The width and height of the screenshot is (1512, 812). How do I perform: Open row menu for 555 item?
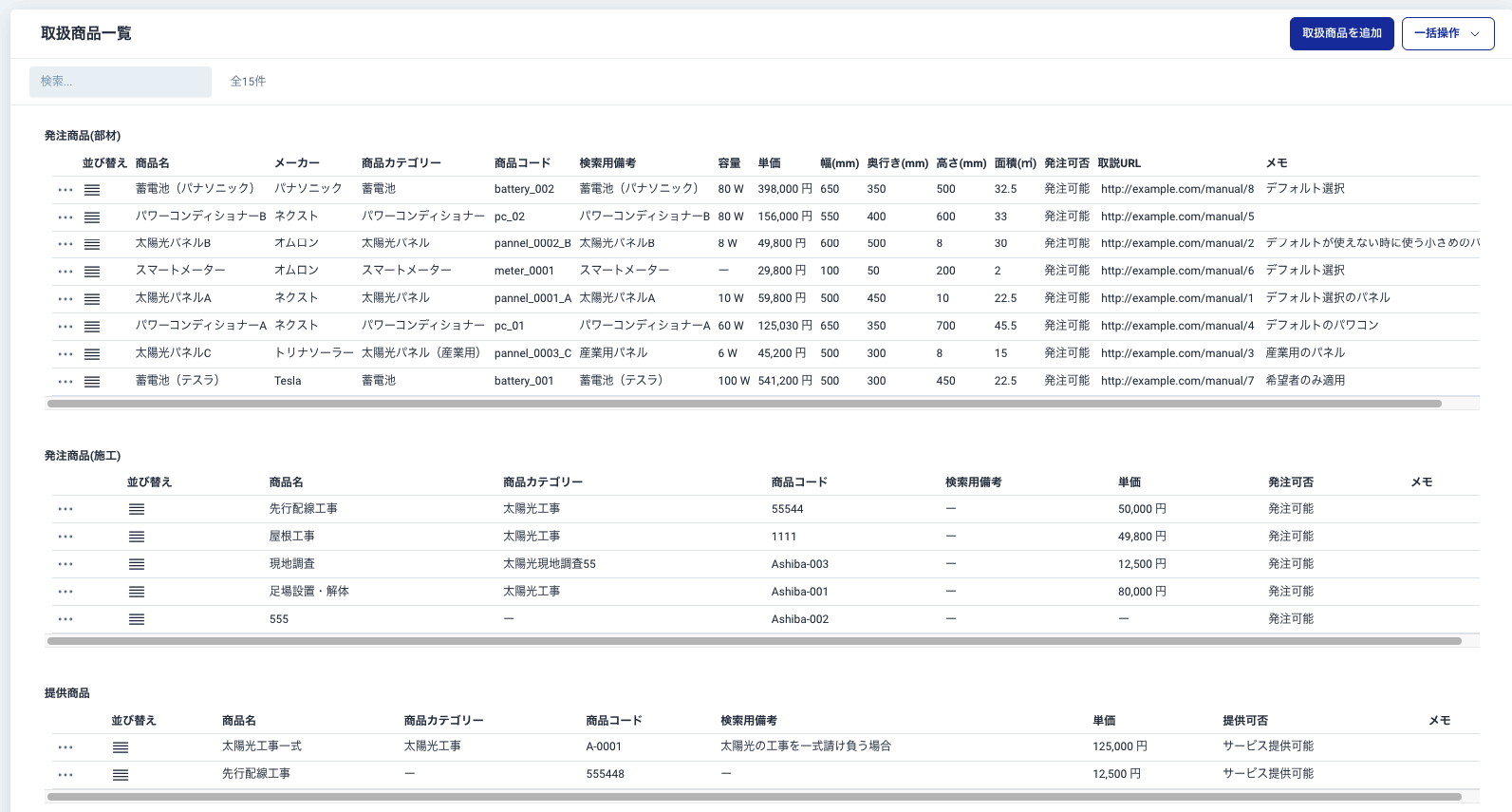pyautogui.click(x=65, y=619)
